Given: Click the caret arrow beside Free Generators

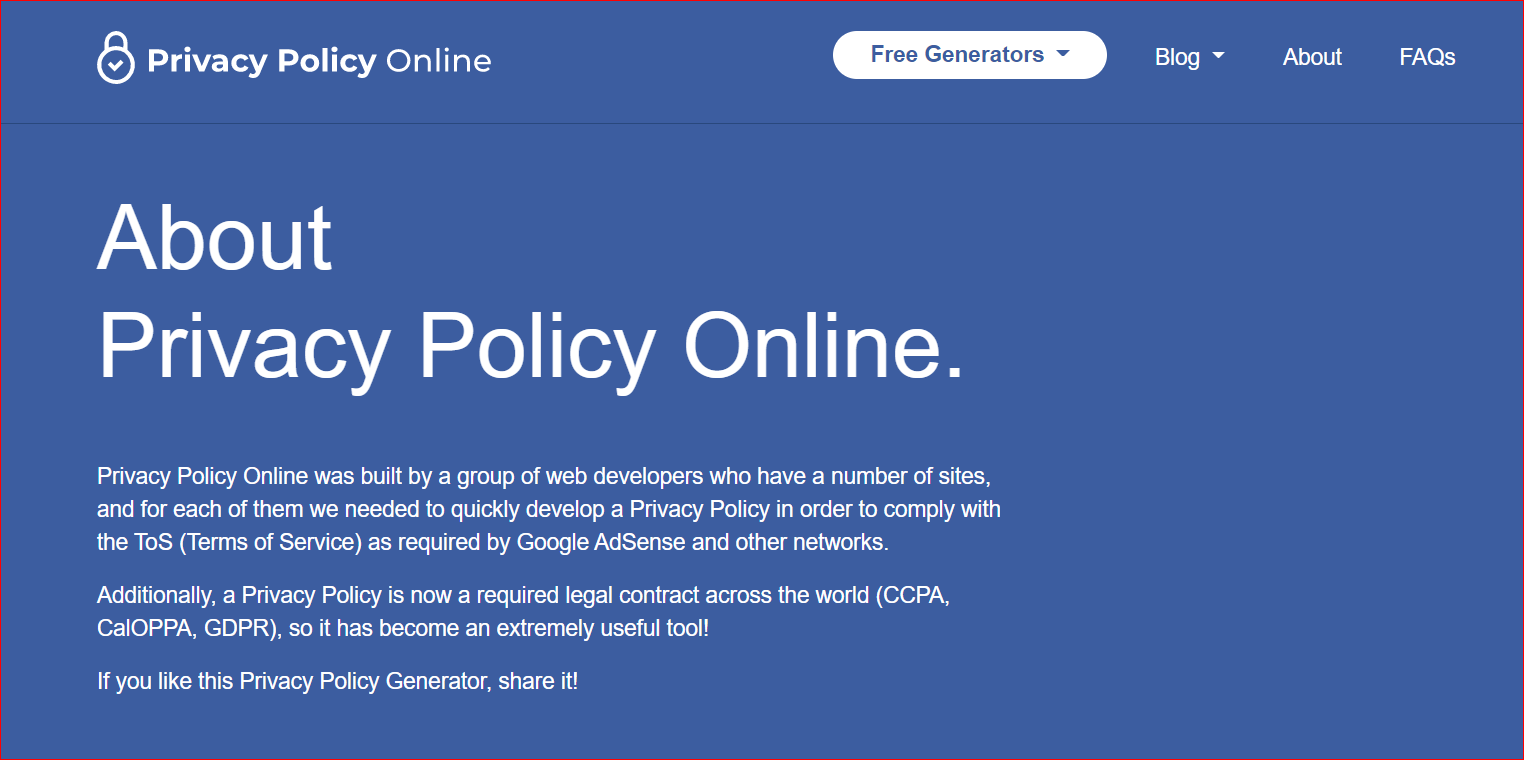Looking at the screenshot, I should point(1063,54).
